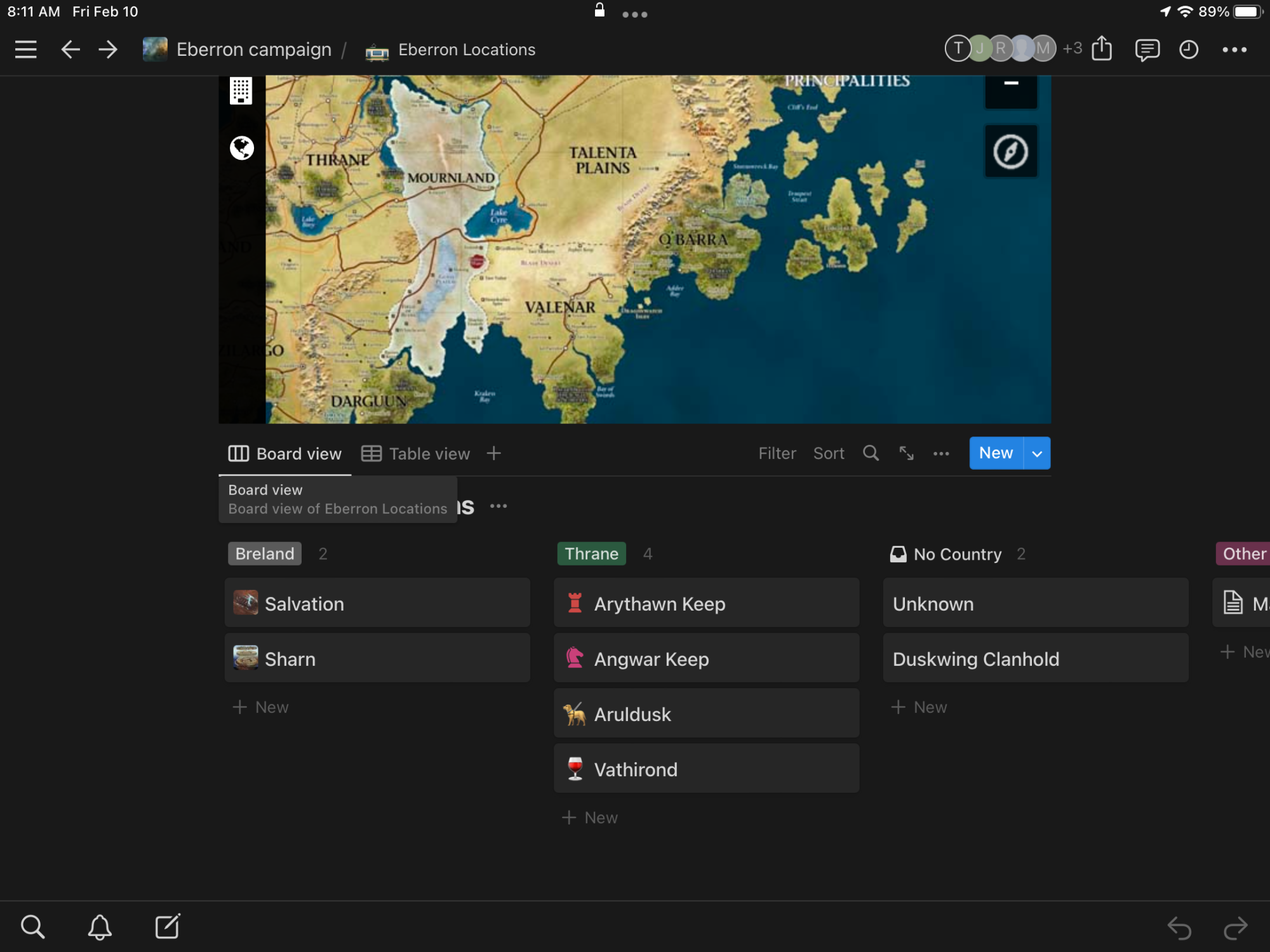Open the No Country group header
The image size is (1270, 952).
946,554
